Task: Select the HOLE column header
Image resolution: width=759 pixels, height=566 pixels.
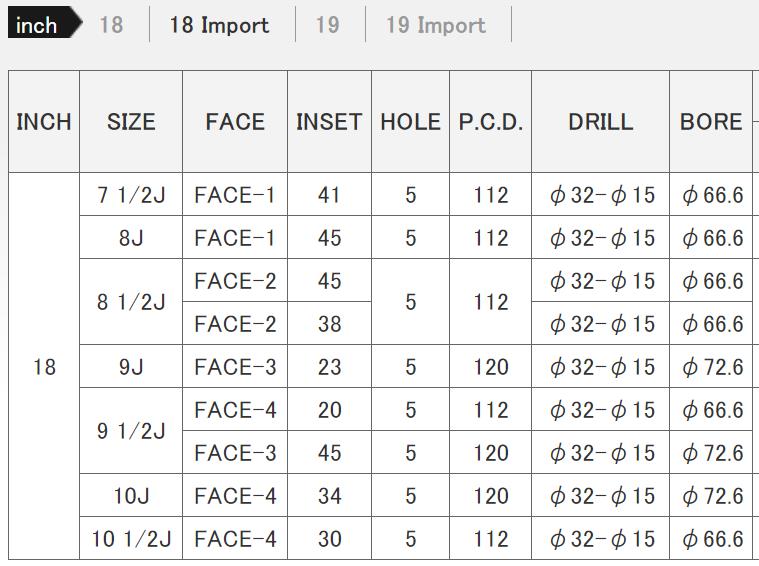Action: pyautogui.click(x=410, y=122)
